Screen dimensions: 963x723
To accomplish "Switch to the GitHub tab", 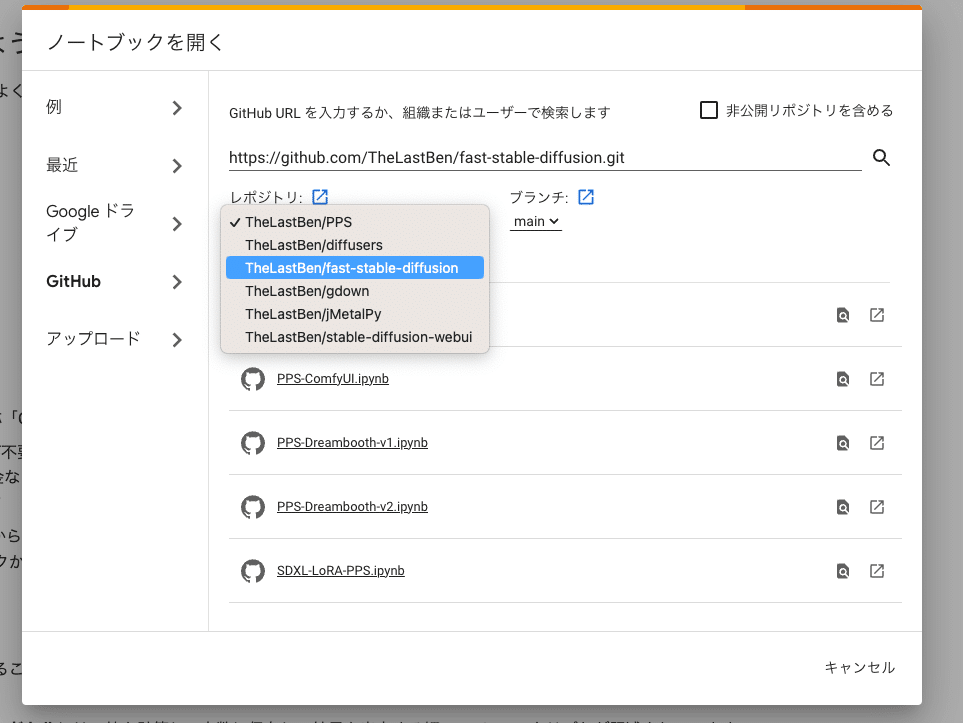I will pos(115,282).
